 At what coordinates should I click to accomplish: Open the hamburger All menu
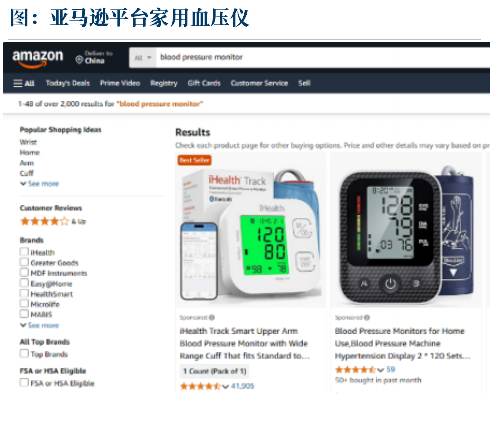coord(24,83)
